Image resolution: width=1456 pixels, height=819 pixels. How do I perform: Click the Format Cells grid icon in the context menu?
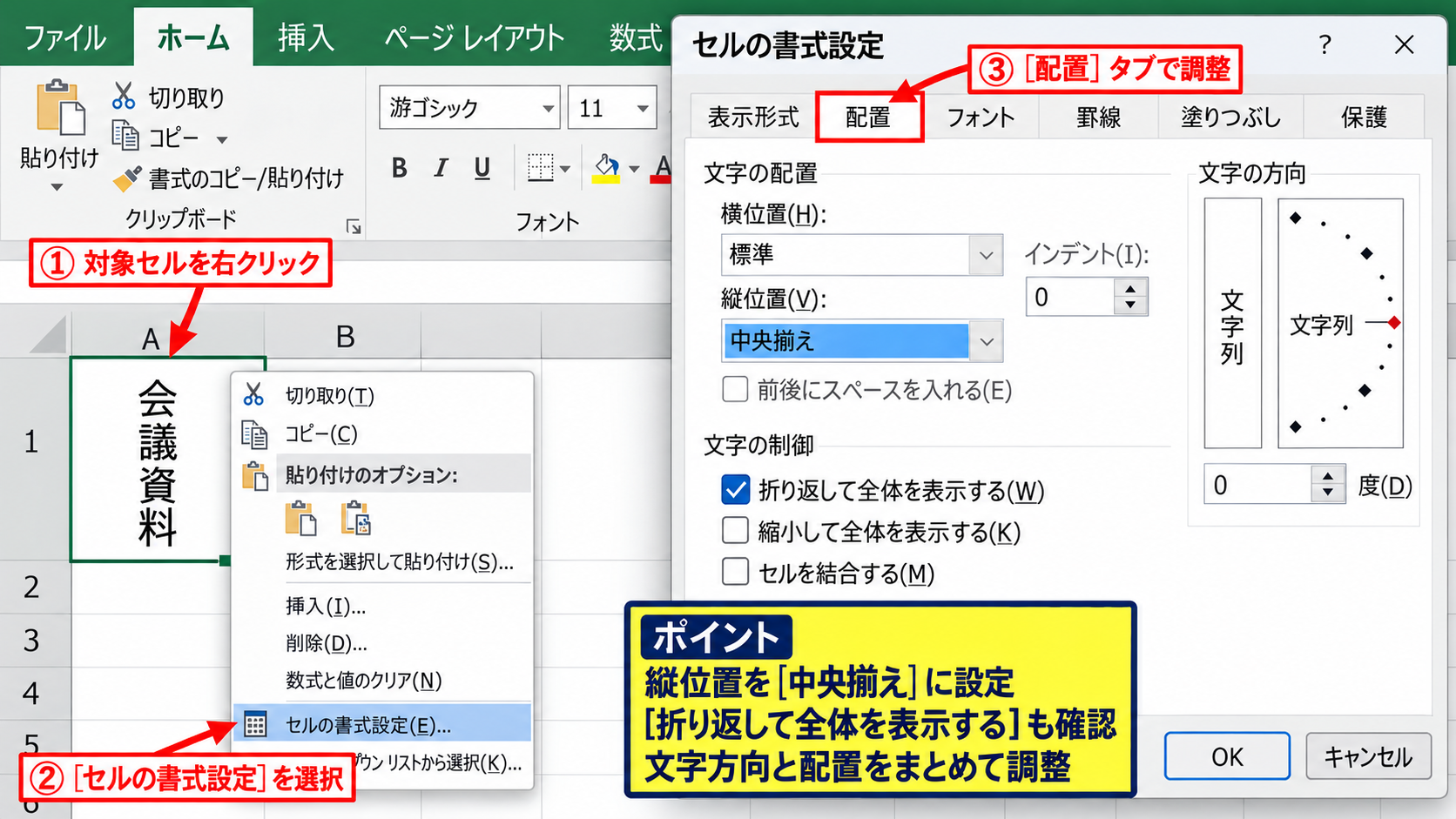(x=255, y=724)
